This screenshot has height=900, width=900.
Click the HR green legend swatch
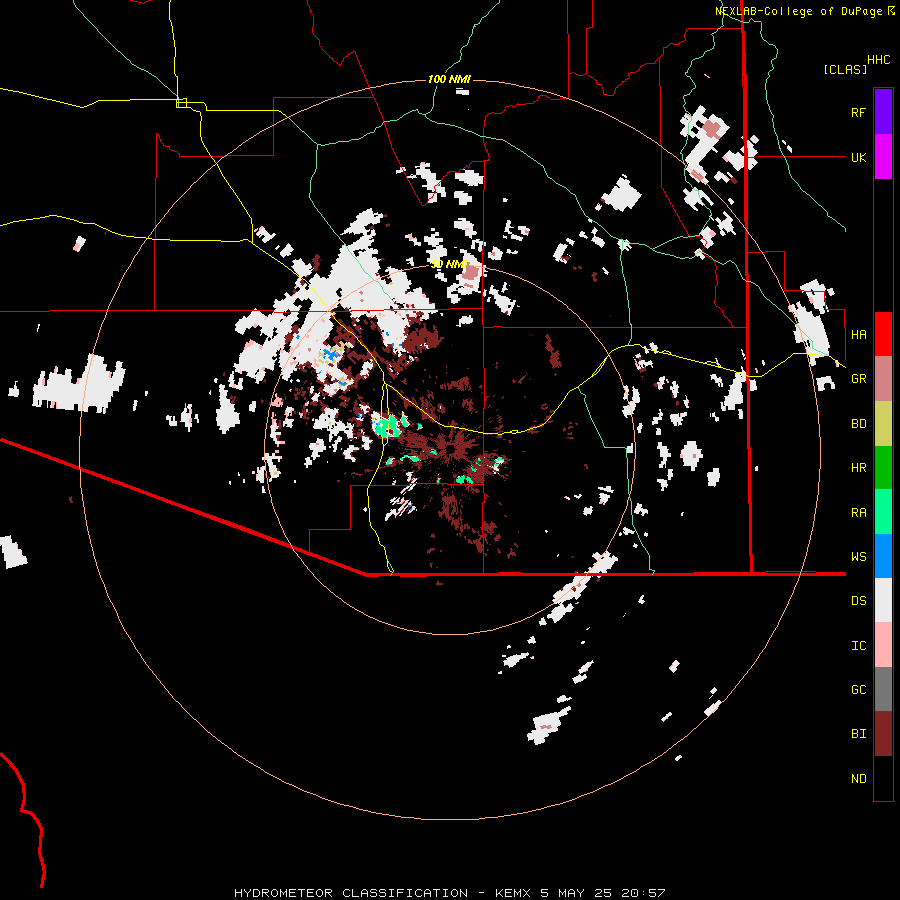pos(883,467)
